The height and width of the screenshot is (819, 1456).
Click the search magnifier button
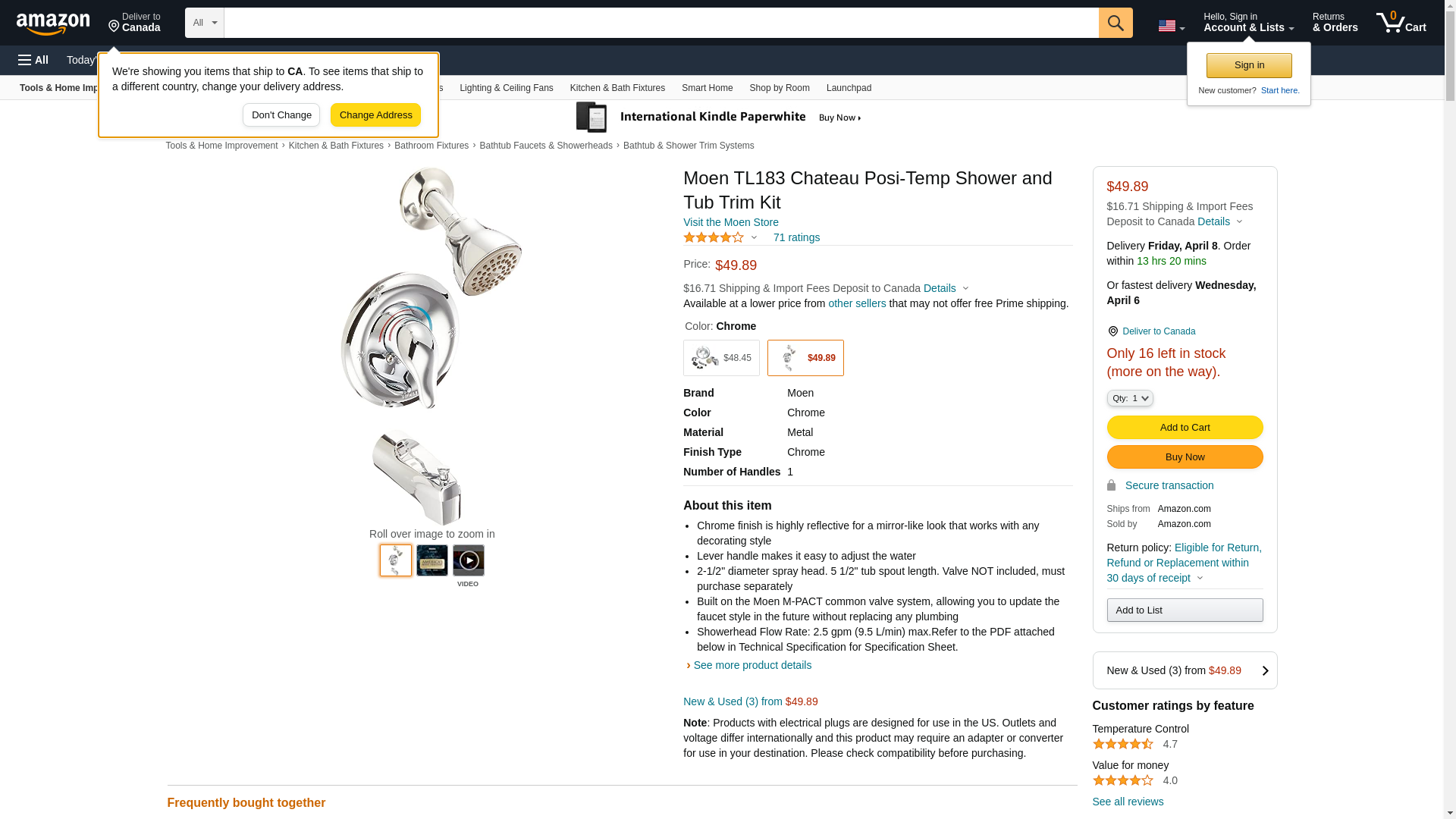(1115, 23)
